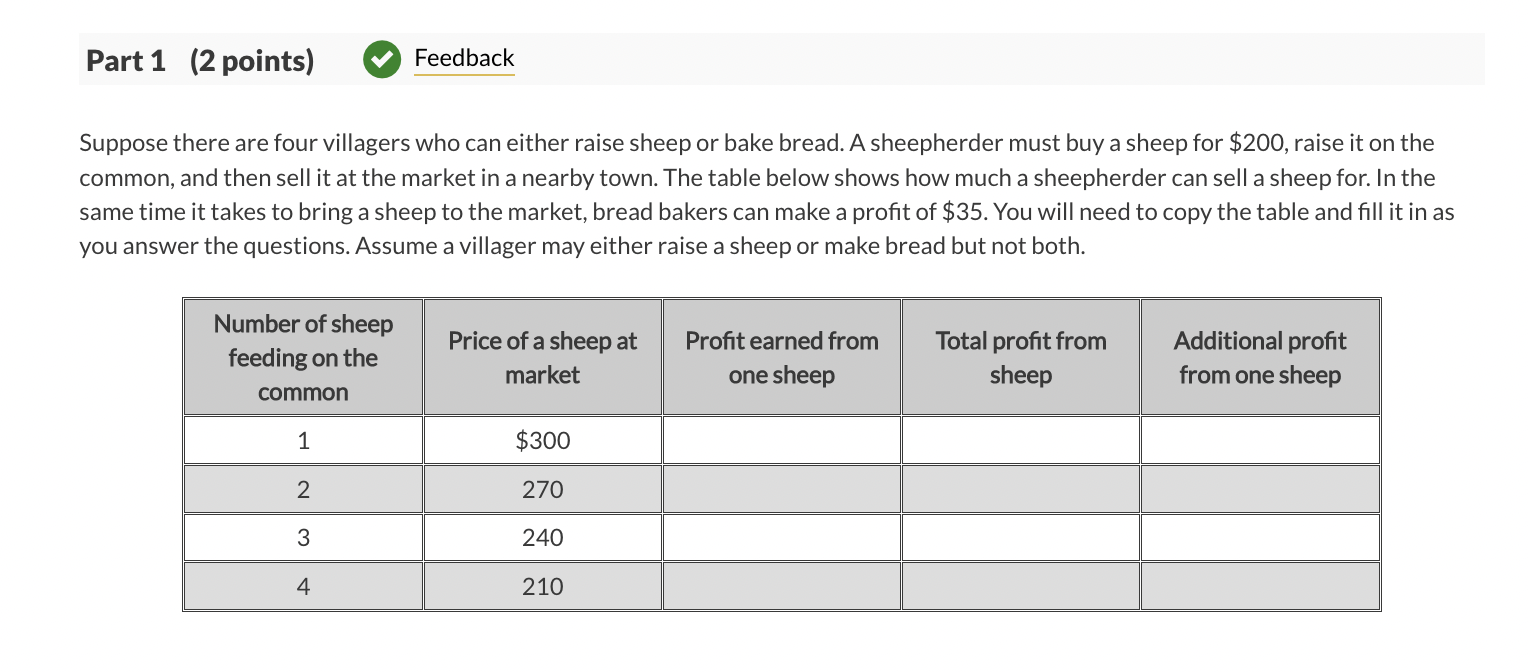Click the number 3 in the sheep column

(x=302, y=537)
